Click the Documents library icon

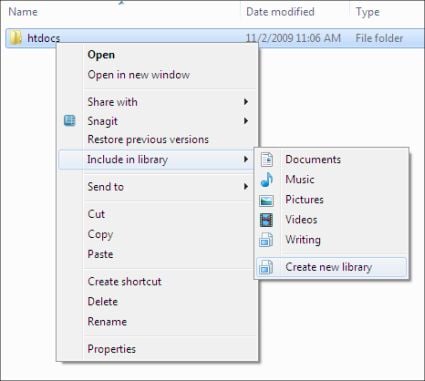pyautogui.click(x=267, y=159)
